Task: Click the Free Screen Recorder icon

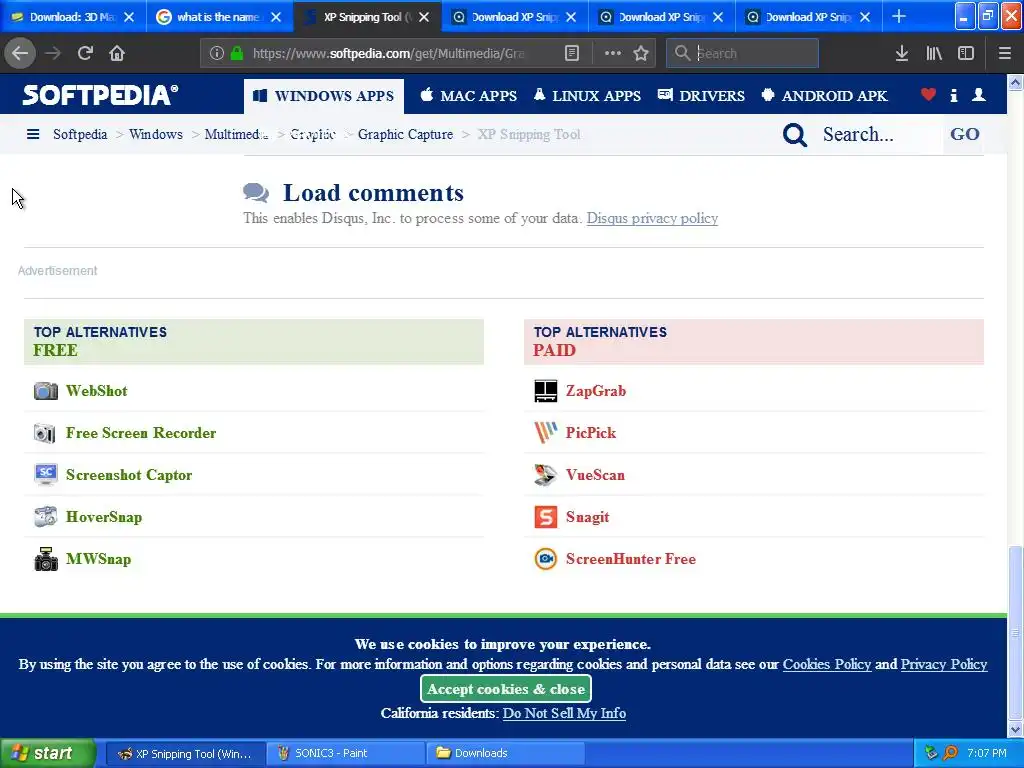Action: pyautogui.click(x=45, y=433)
